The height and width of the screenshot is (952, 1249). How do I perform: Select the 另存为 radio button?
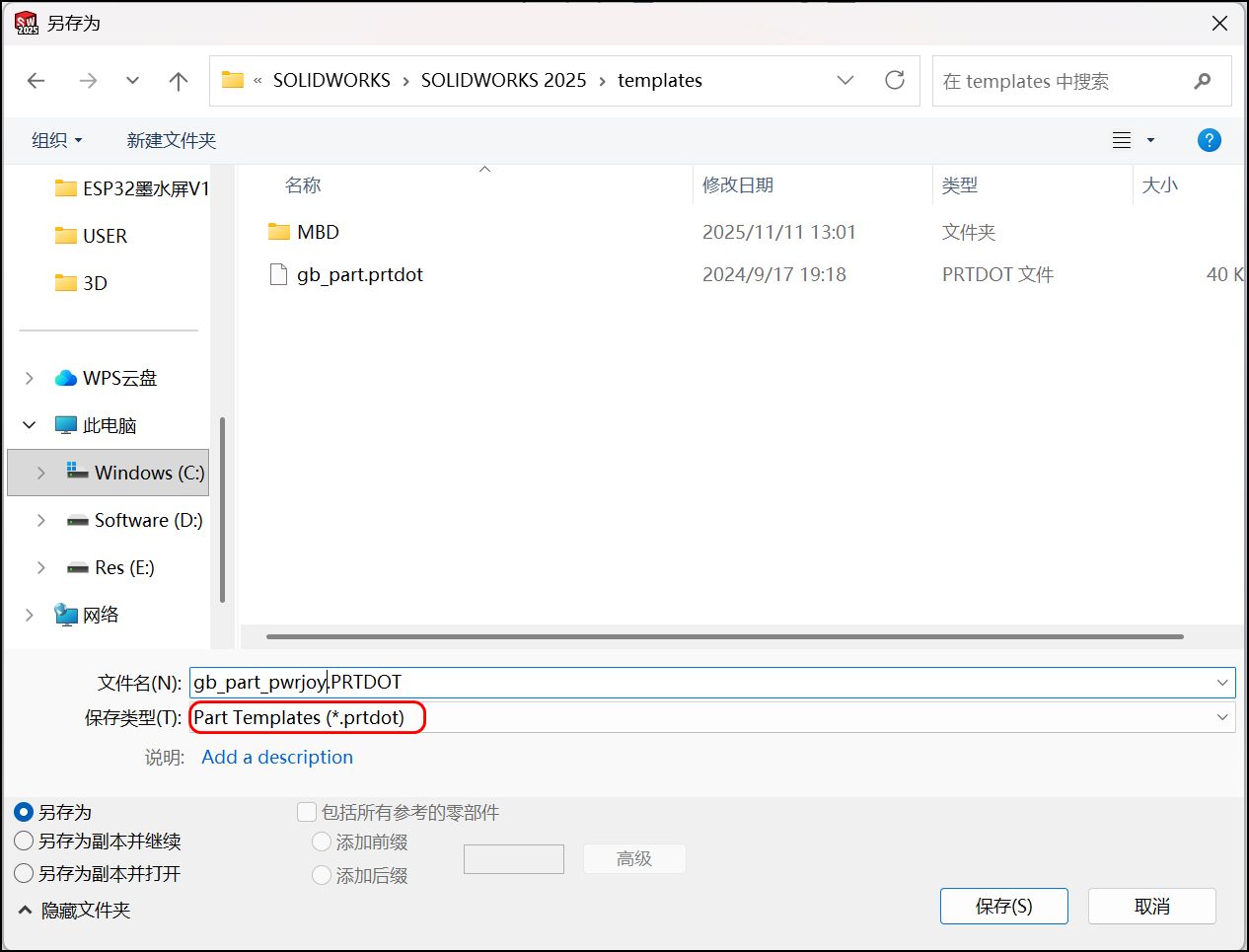pos(24,813)
